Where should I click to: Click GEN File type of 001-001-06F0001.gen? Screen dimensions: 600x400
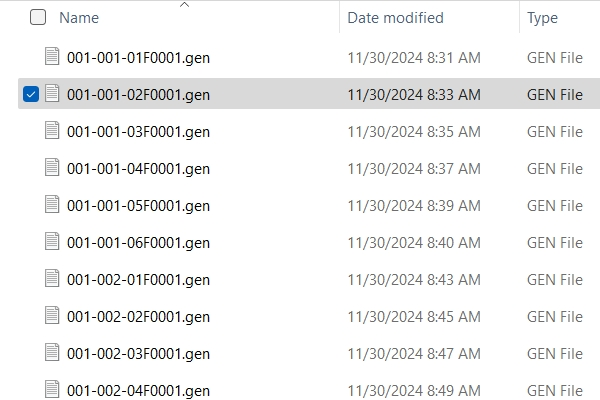554,242
